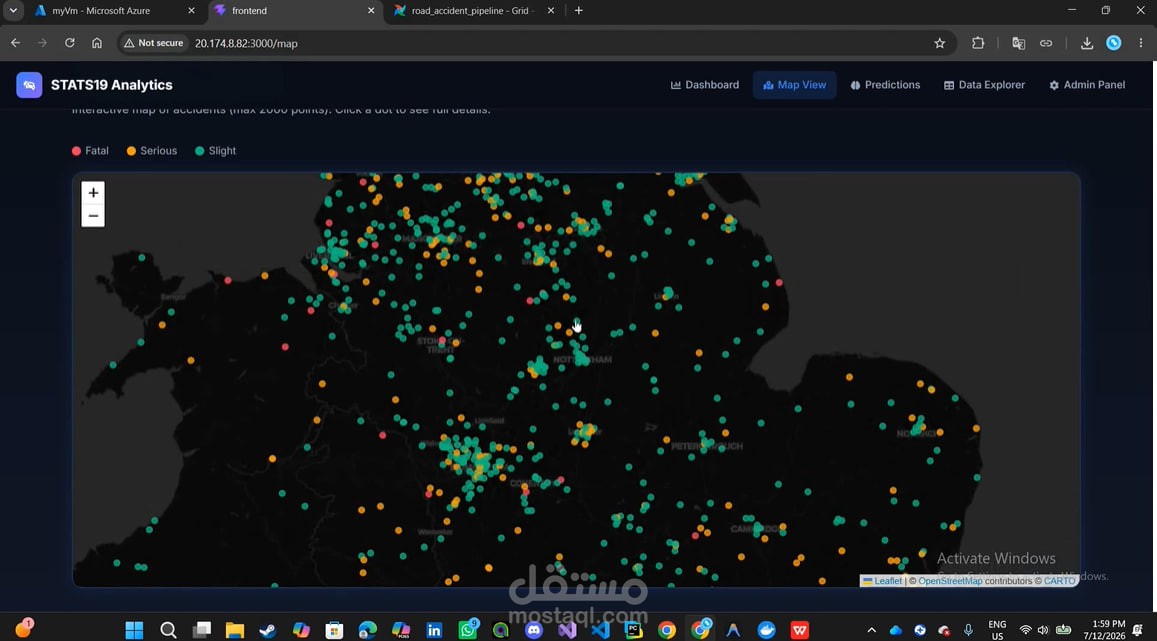Go to Data Explorer
The height and width of the screenshot is (641, 1157).
pyautogui.click(x=984, y=85)
